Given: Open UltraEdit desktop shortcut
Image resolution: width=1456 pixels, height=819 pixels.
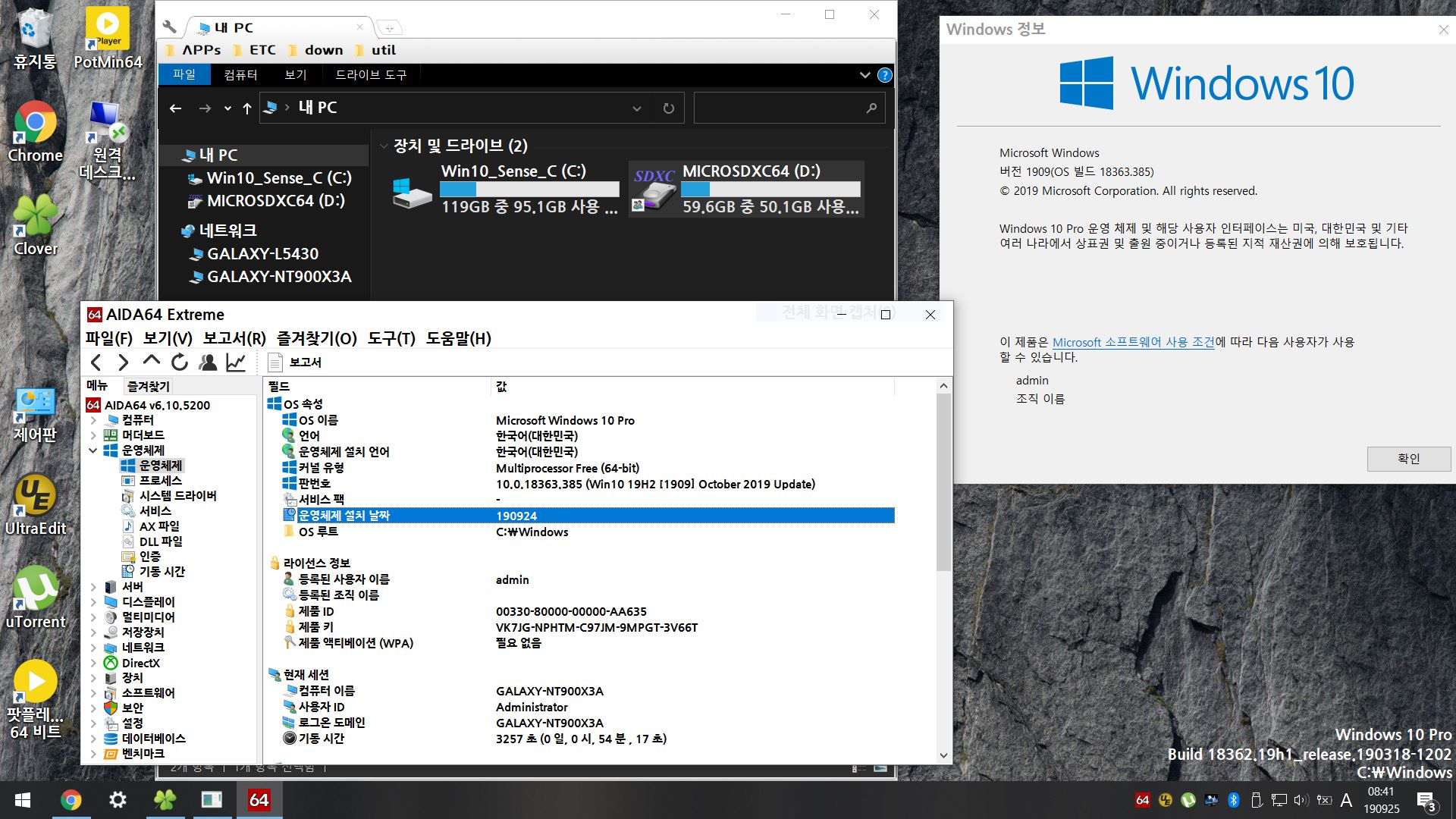Looking at the screenshot, I should coord(35,505).
